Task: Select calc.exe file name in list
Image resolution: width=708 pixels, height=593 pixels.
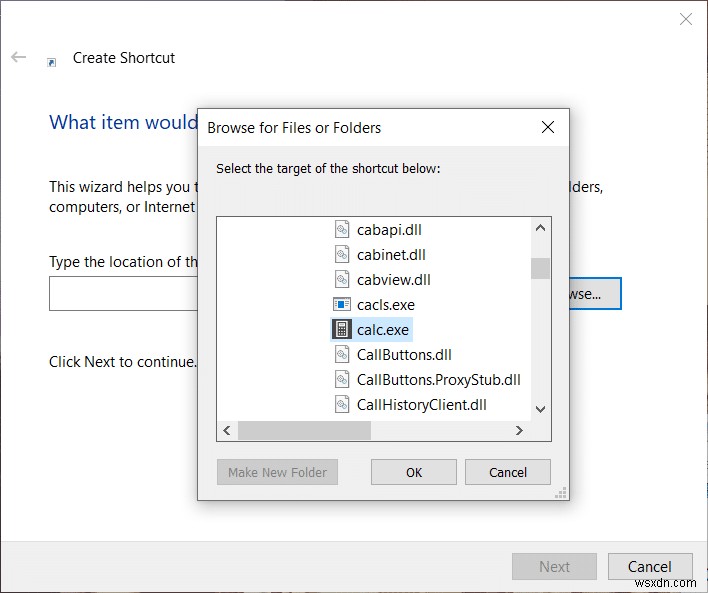Action: coord(383,330)
